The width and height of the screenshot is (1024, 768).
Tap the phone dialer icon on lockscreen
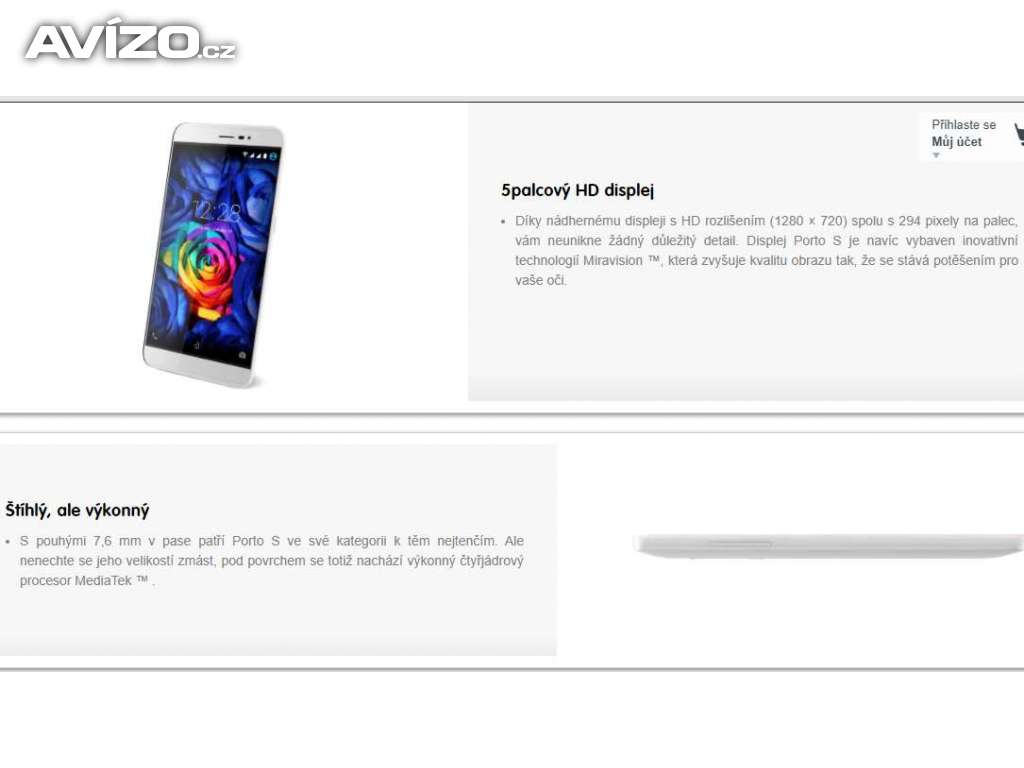(155, 337)
